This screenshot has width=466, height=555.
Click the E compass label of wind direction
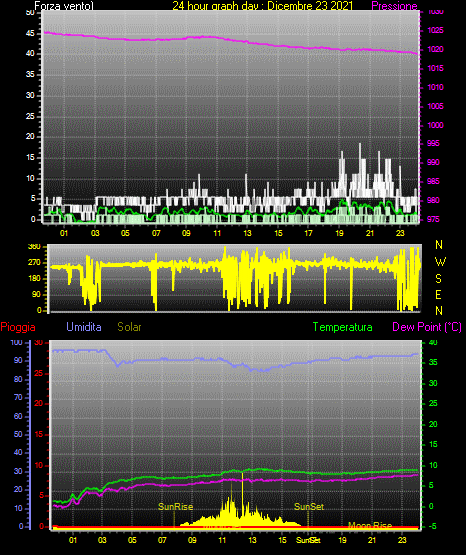point(438,294)
